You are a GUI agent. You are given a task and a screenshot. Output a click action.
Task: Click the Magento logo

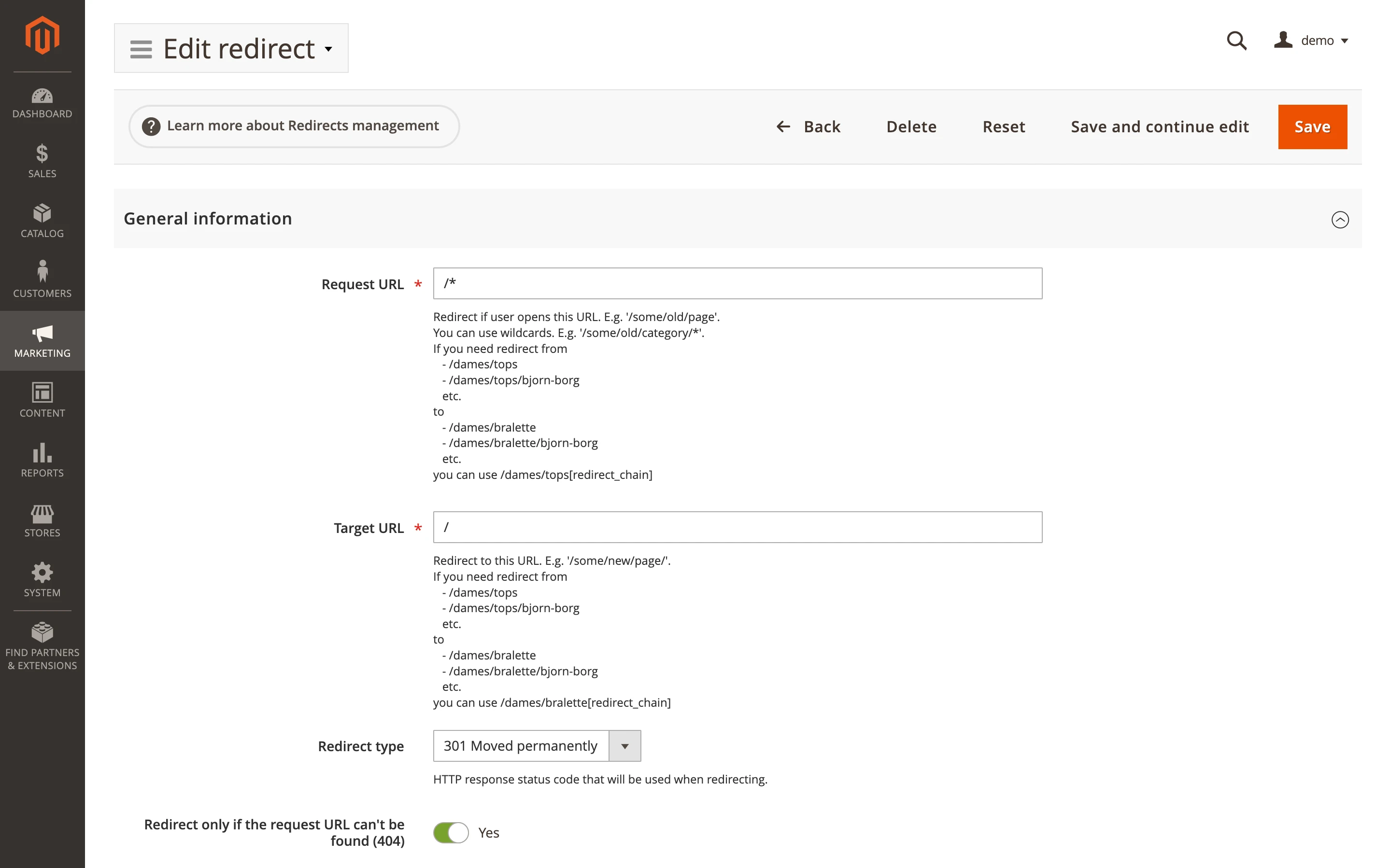[x=42, y=34]
